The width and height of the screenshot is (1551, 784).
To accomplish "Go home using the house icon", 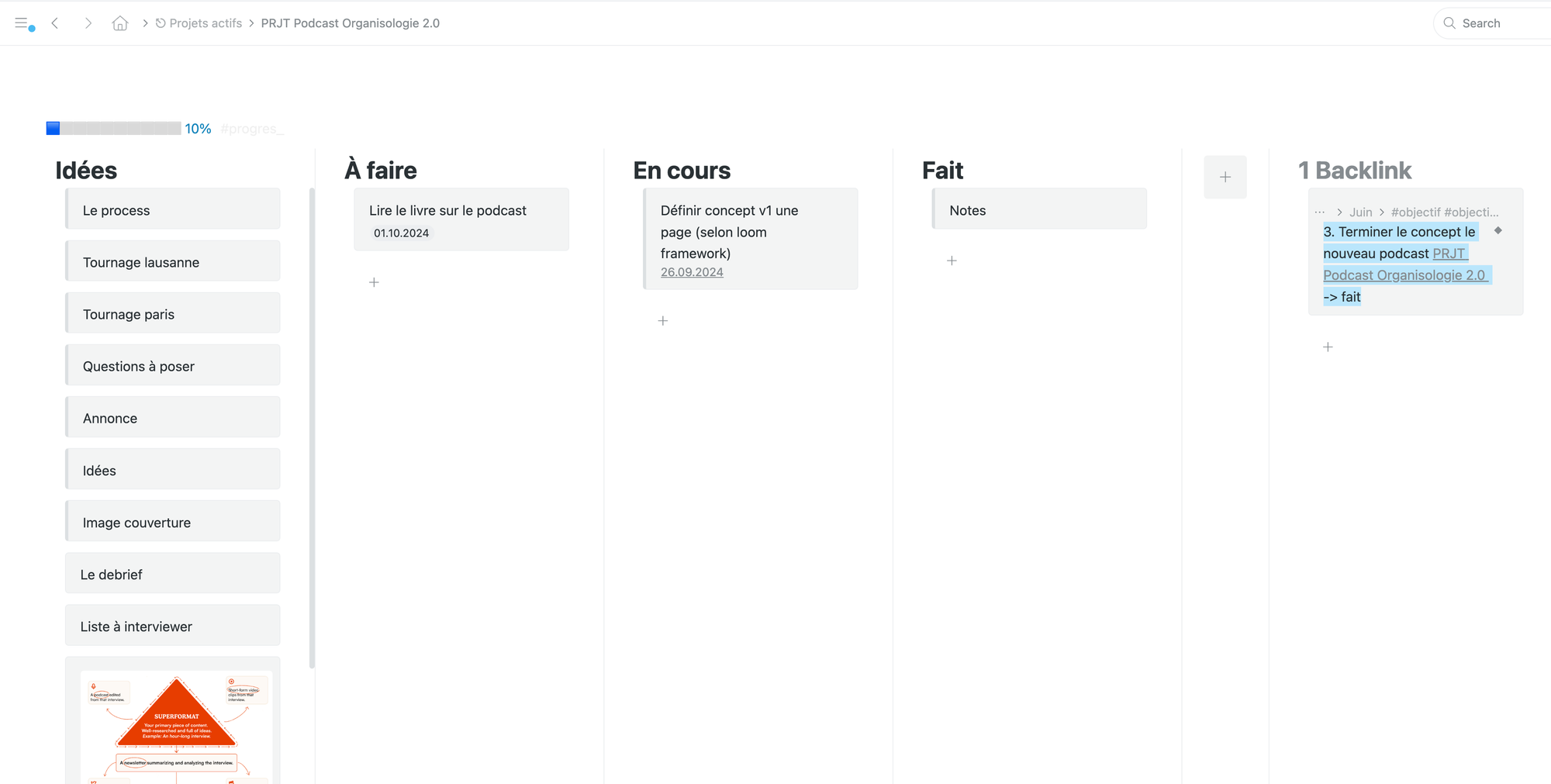I will pos(119,22).
